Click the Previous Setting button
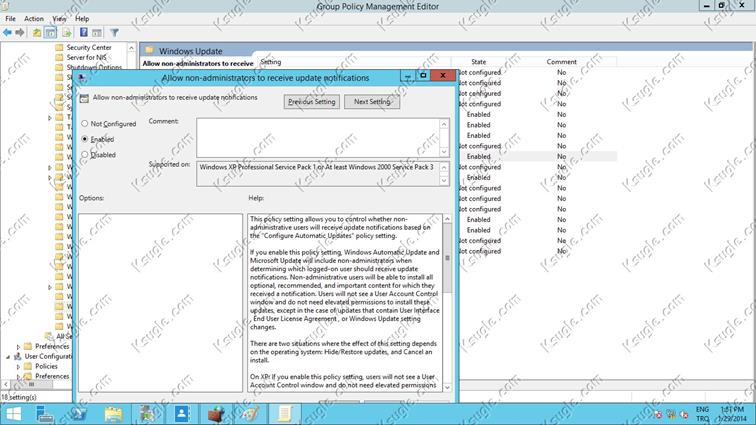The height and width of the screenshot is (425, 756). 311,102
